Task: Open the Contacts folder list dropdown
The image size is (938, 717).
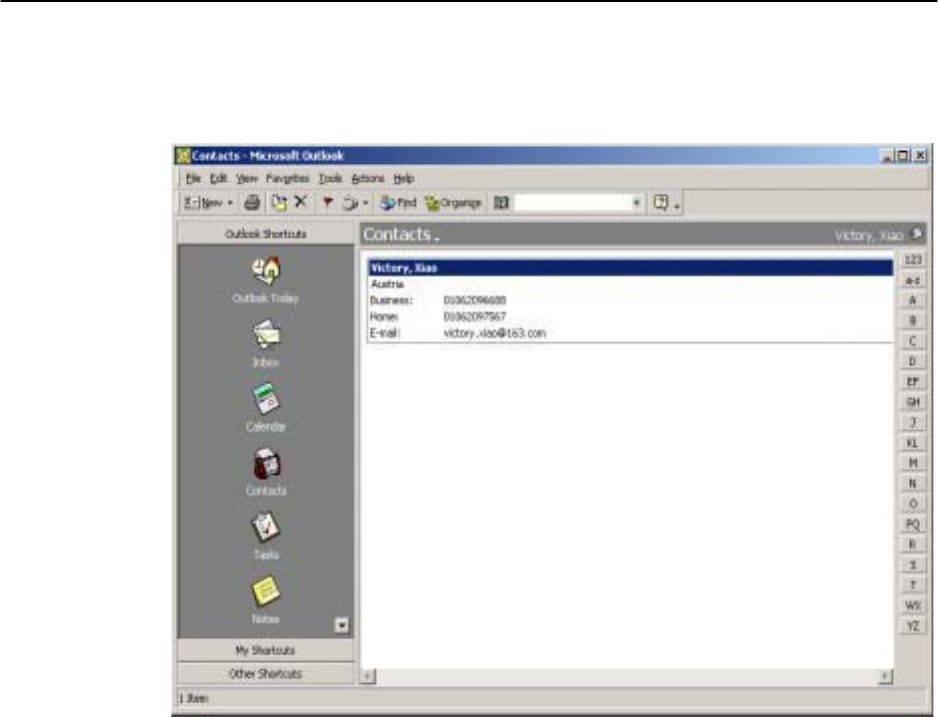Action: click(437, 237)
